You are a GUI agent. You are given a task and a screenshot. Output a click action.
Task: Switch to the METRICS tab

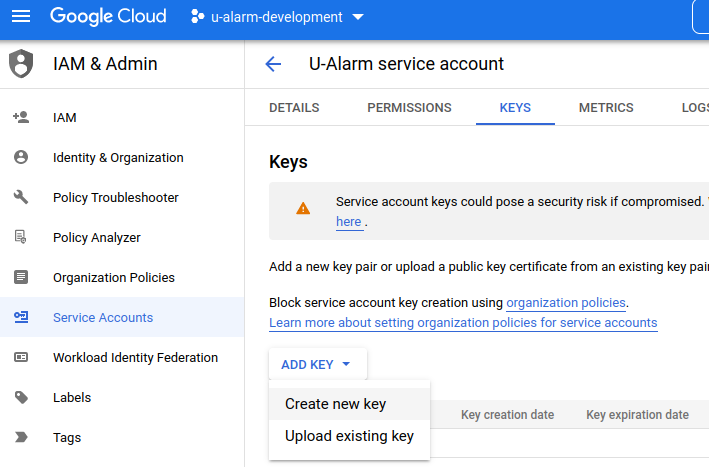click(x=606, y=108)
